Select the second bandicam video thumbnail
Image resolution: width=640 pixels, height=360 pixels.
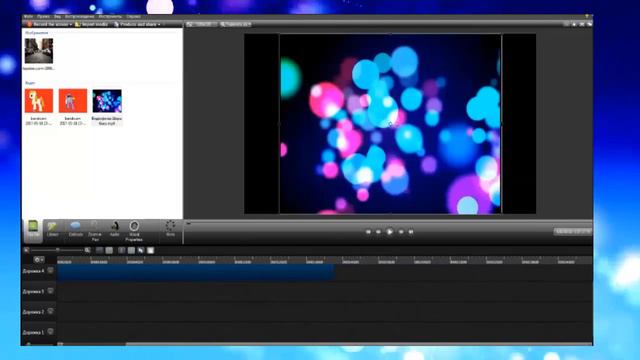coord(73,101)
